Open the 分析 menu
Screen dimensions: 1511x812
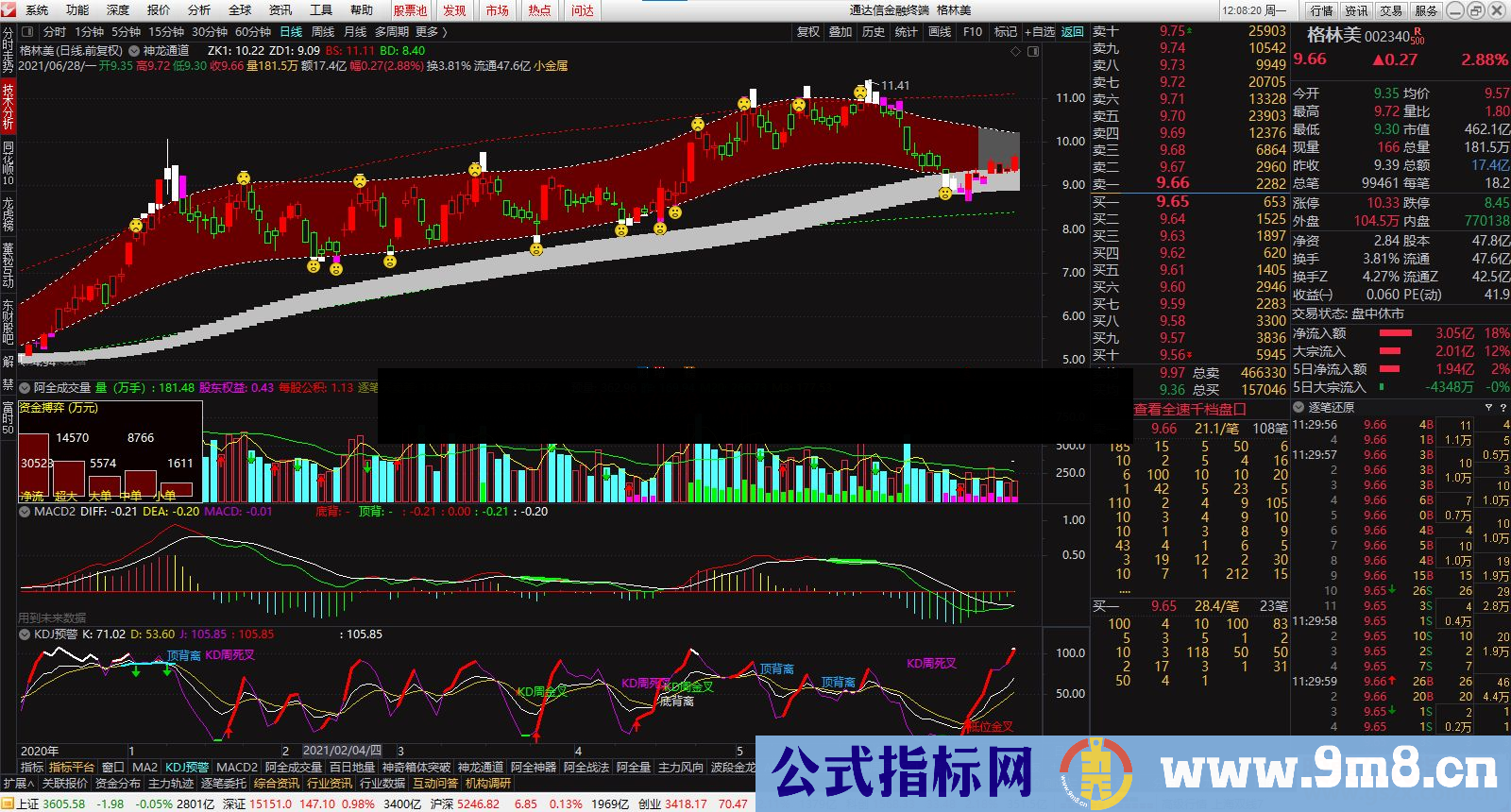[x=199, y=10]
